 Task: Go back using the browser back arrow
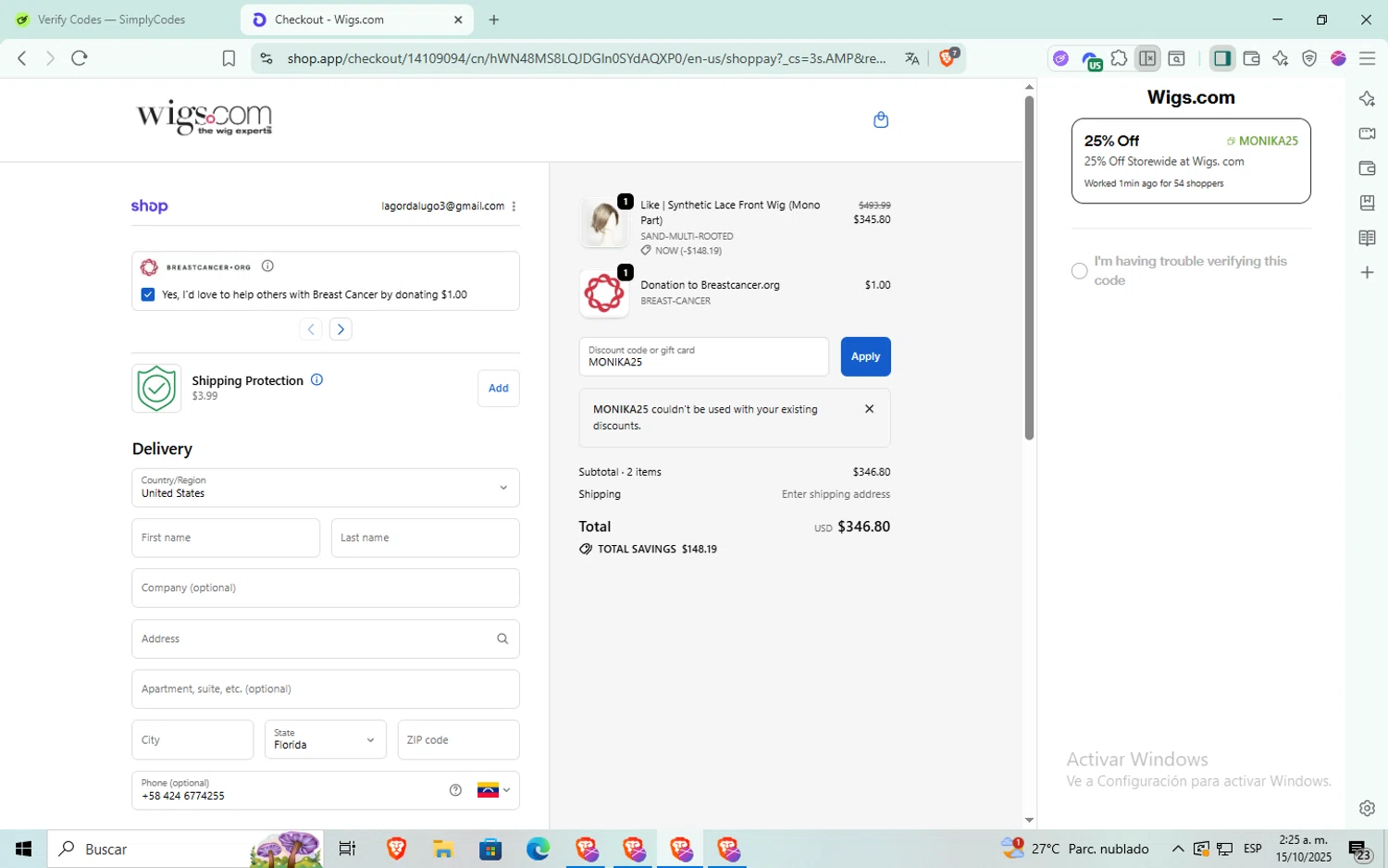[22, 58]
